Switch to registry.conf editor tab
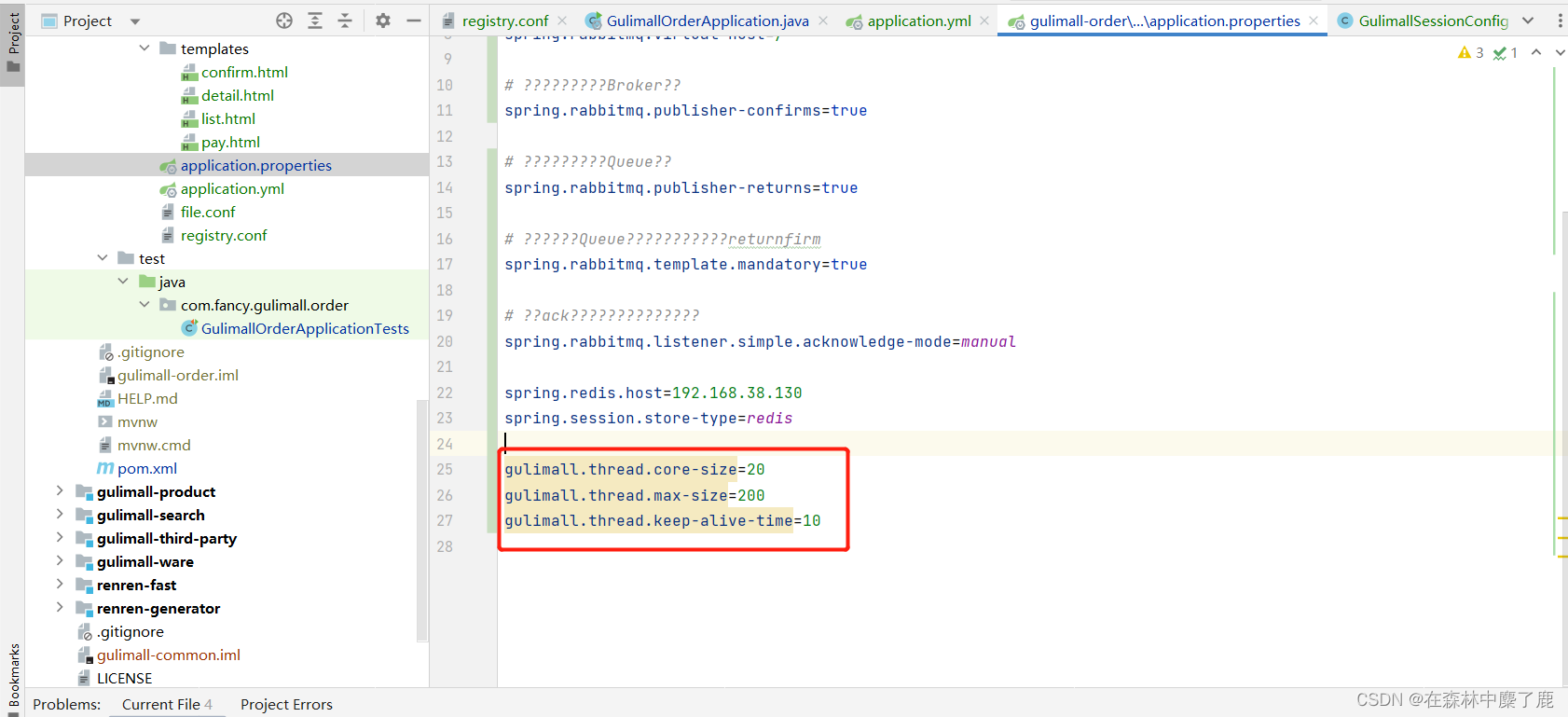This screenshot has height=717, width=1568. pyautogui.click(x=504, y=21)
